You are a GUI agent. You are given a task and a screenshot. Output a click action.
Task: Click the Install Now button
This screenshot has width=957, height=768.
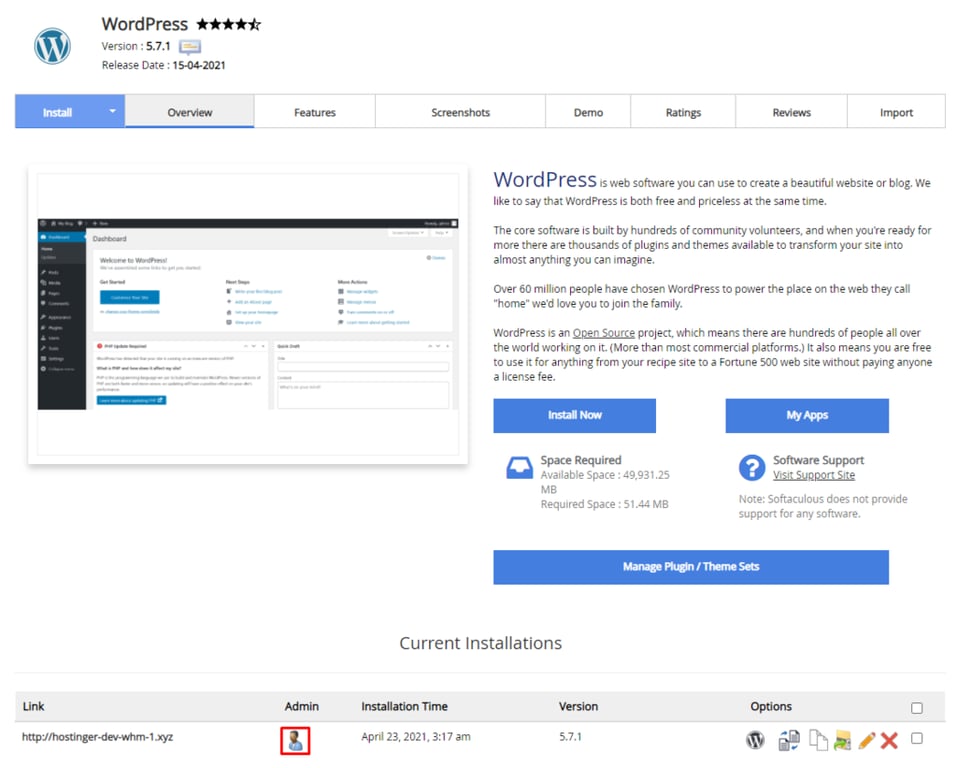(x=574, y=415)
